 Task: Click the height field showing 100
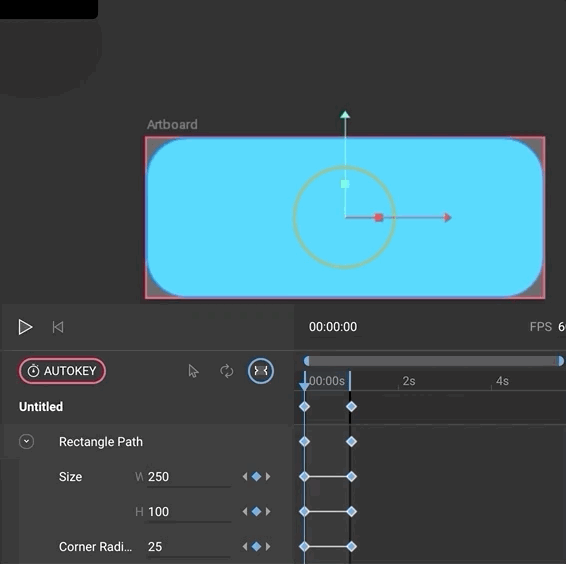[x=189, y=512]
